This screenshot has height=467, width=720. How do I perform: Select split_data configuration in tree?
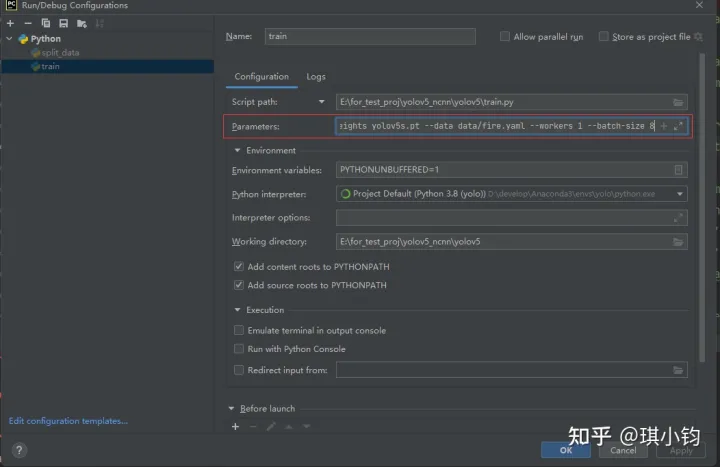point(60,53)
